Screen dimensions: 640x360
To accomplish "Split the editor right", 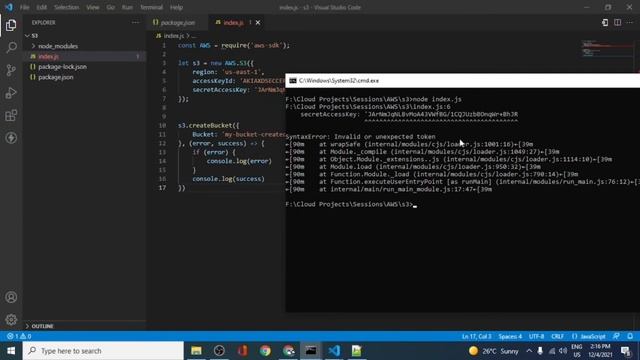I will 618,22.
